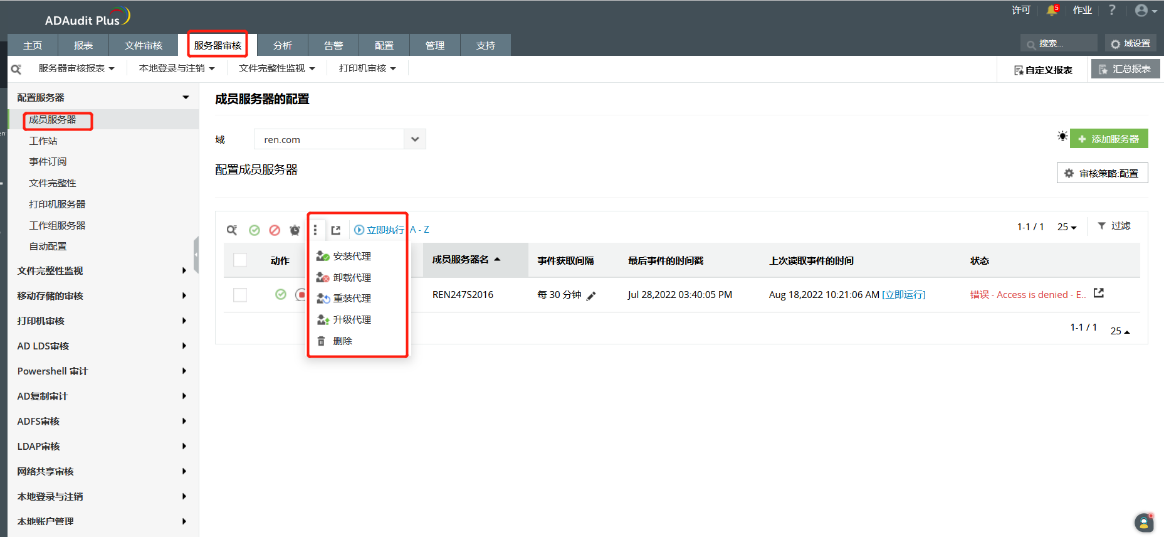This screenshot has width=1164, height=537.
Task: Switch to the 配置 tab
Action: coord(384,45)
